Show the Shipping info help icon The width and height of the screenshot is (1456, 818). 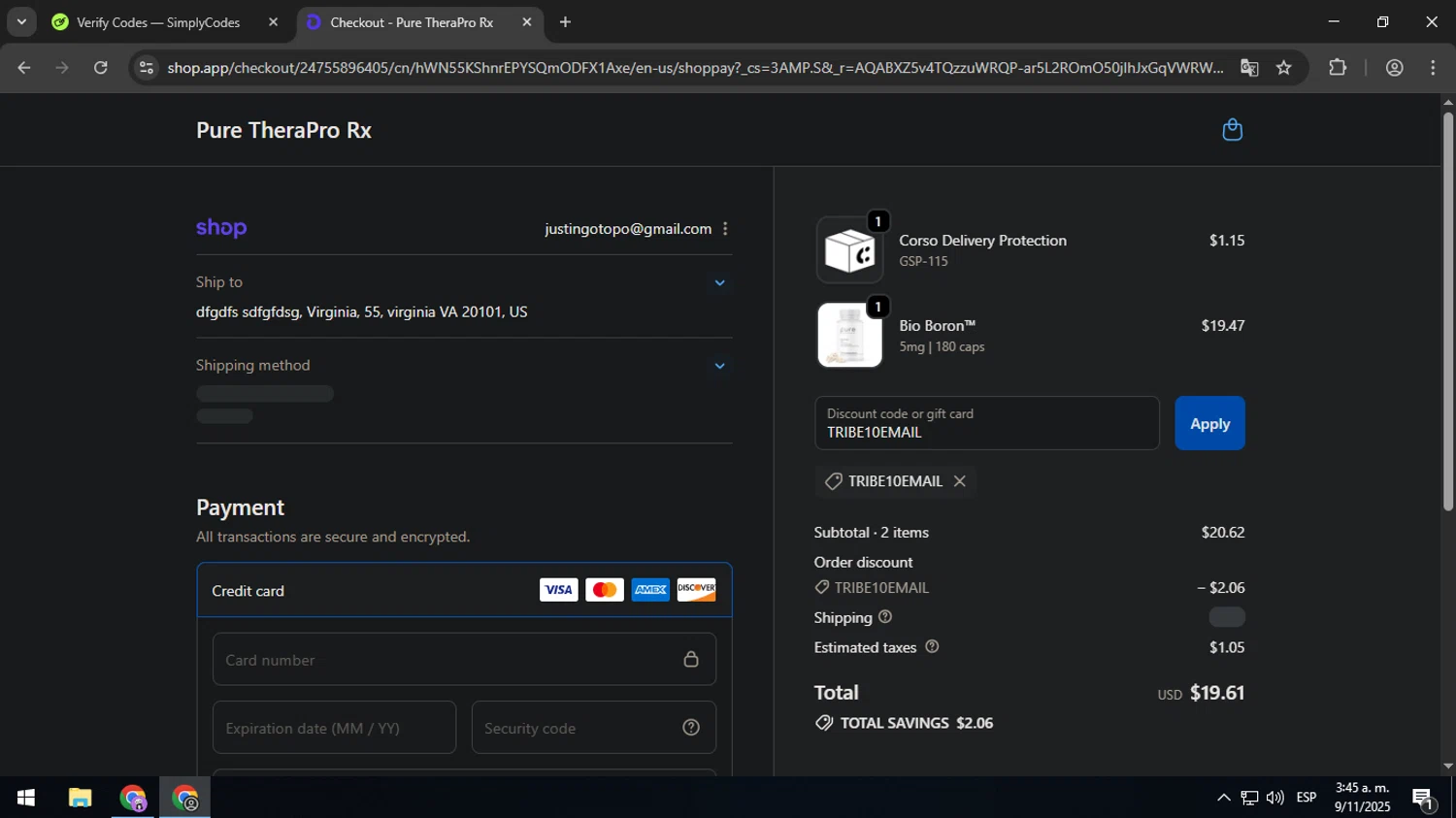[884, 617]
